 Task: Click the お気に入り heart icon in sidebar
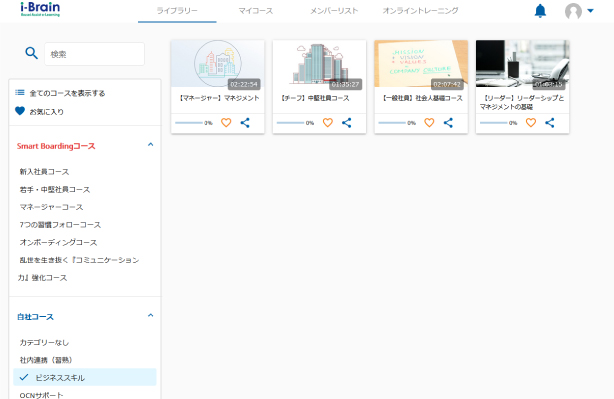pyautogui.click(x=20, y=111)
